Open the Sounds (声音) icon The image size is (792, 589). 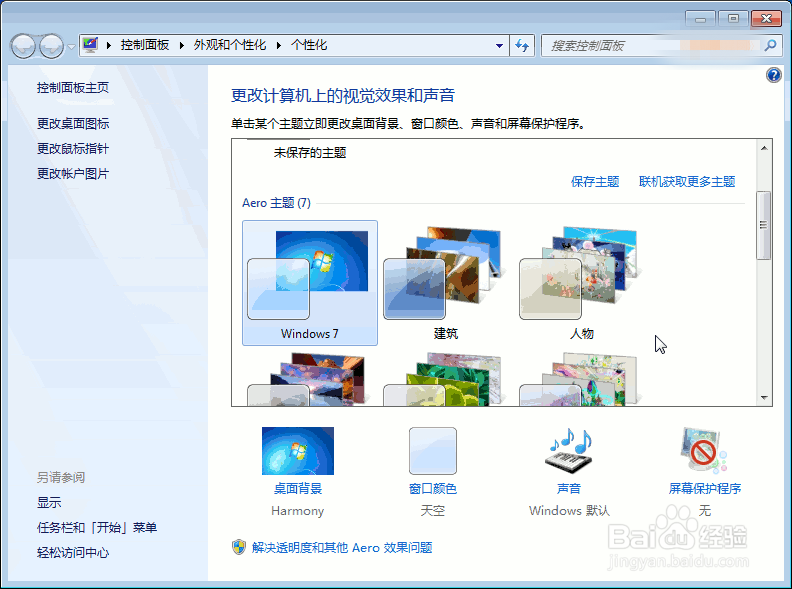[569, 451]
